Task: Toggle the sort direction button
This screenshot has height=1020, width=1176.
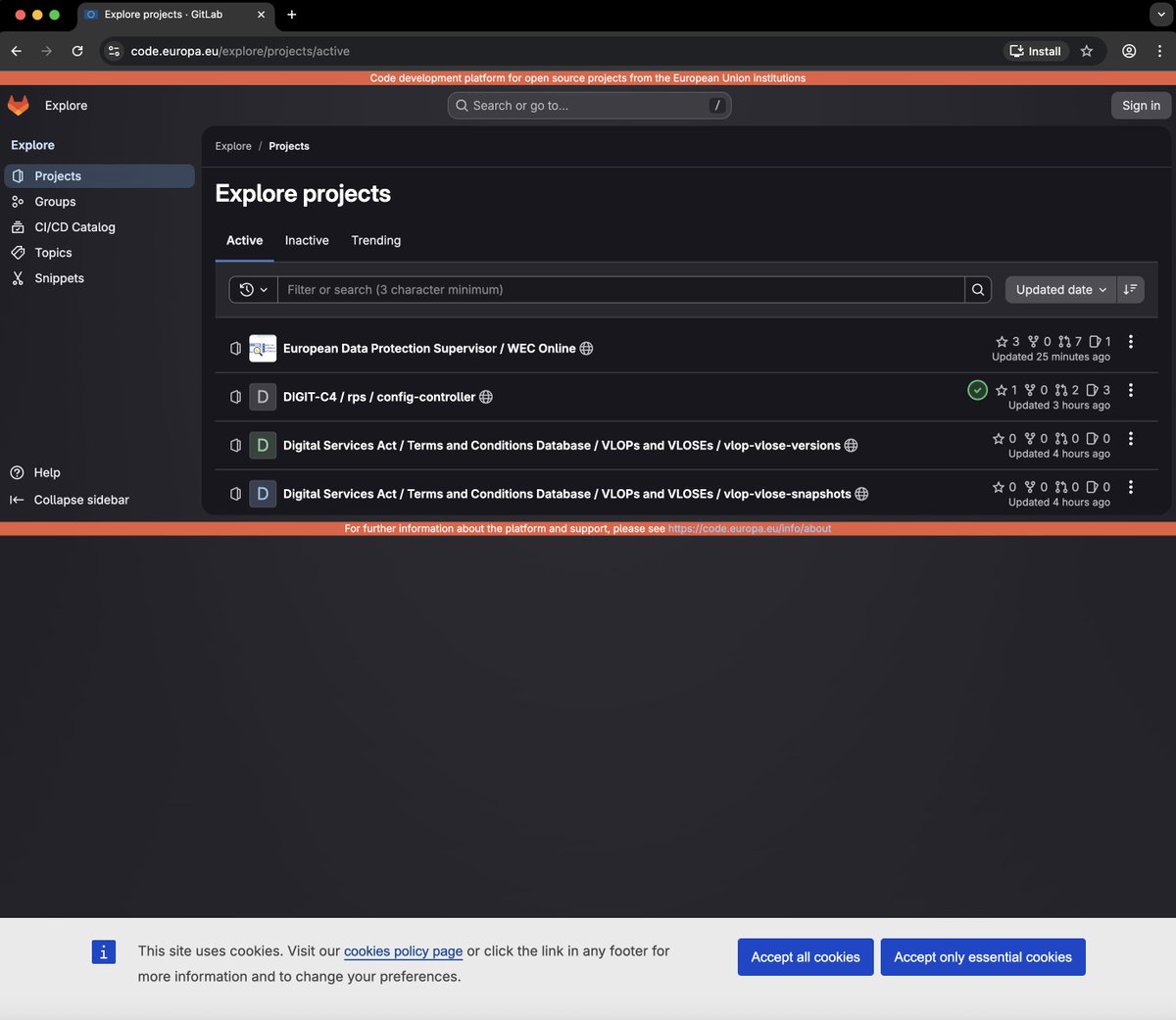Action: coord(1130,290)
